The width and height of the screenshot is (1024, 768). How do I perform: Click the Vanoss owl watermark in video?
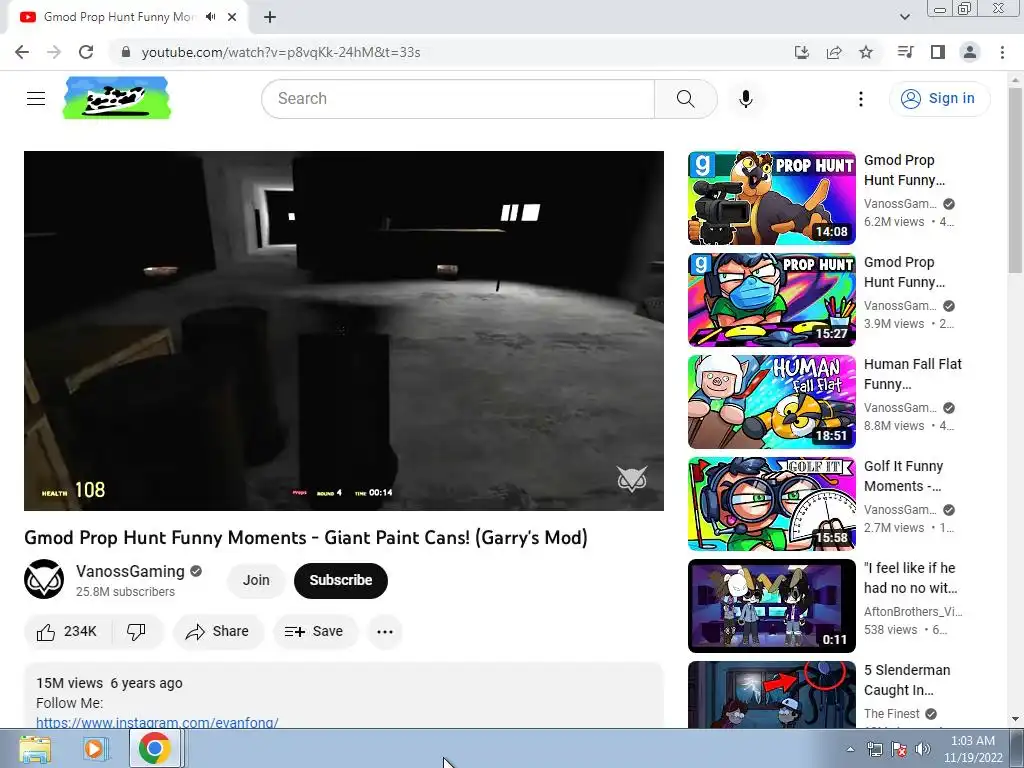(632, 479)
